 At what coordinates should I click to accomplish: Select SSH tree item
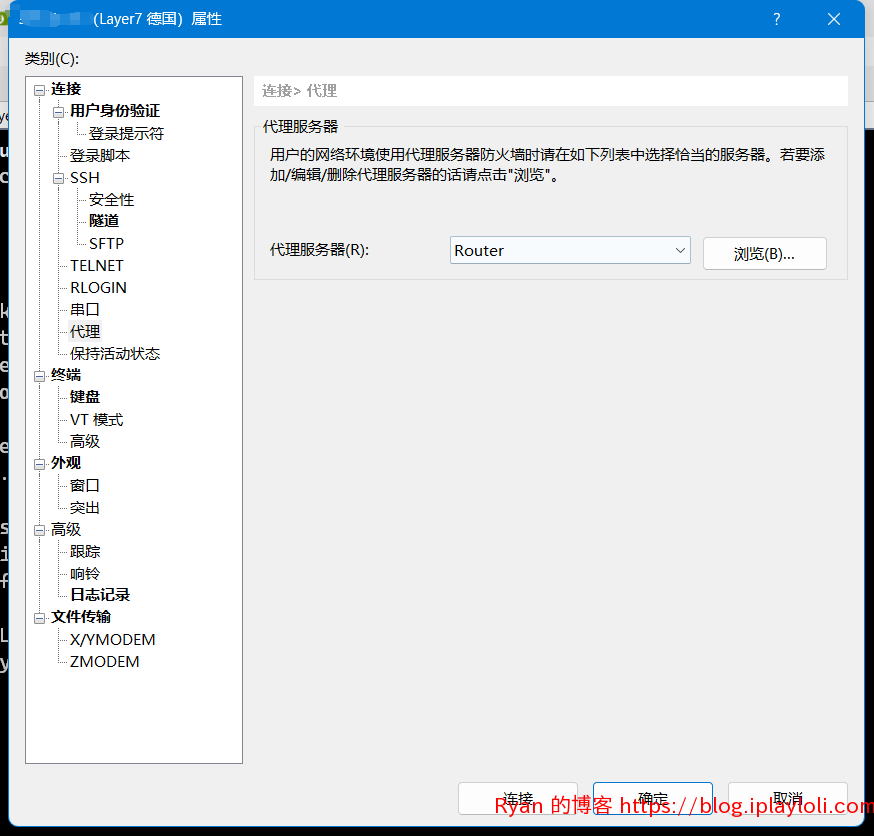point(85,178)
